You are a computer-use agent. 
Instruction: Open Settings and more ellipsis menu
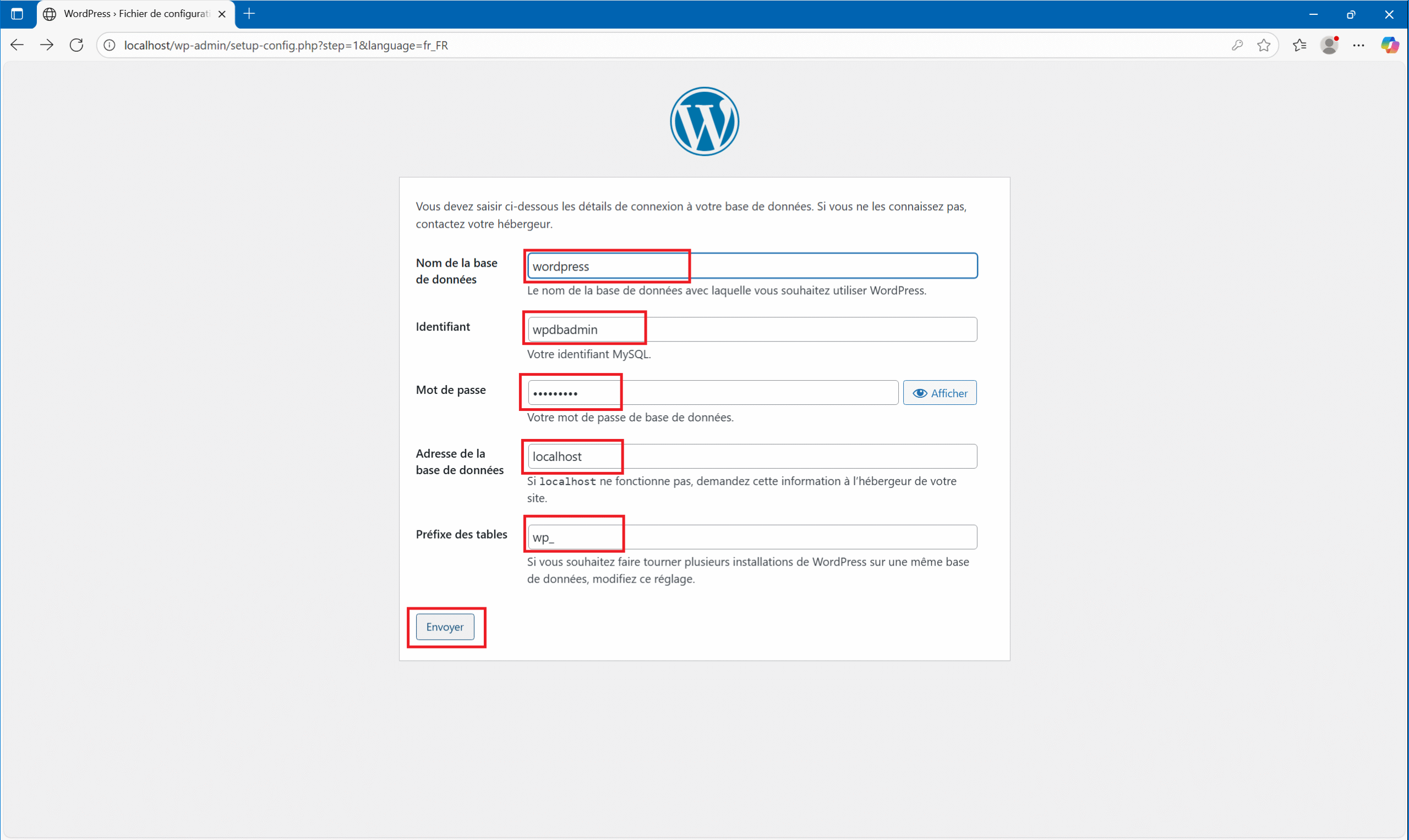click(1358, 45)
